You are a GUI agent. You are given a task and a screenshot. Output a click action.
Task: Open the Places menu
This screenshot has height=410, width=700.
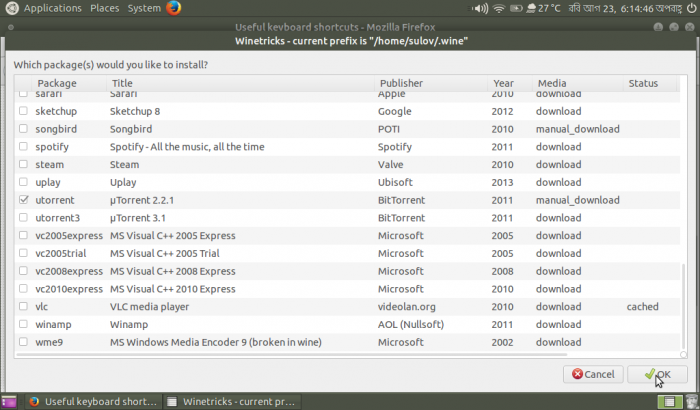105,8
